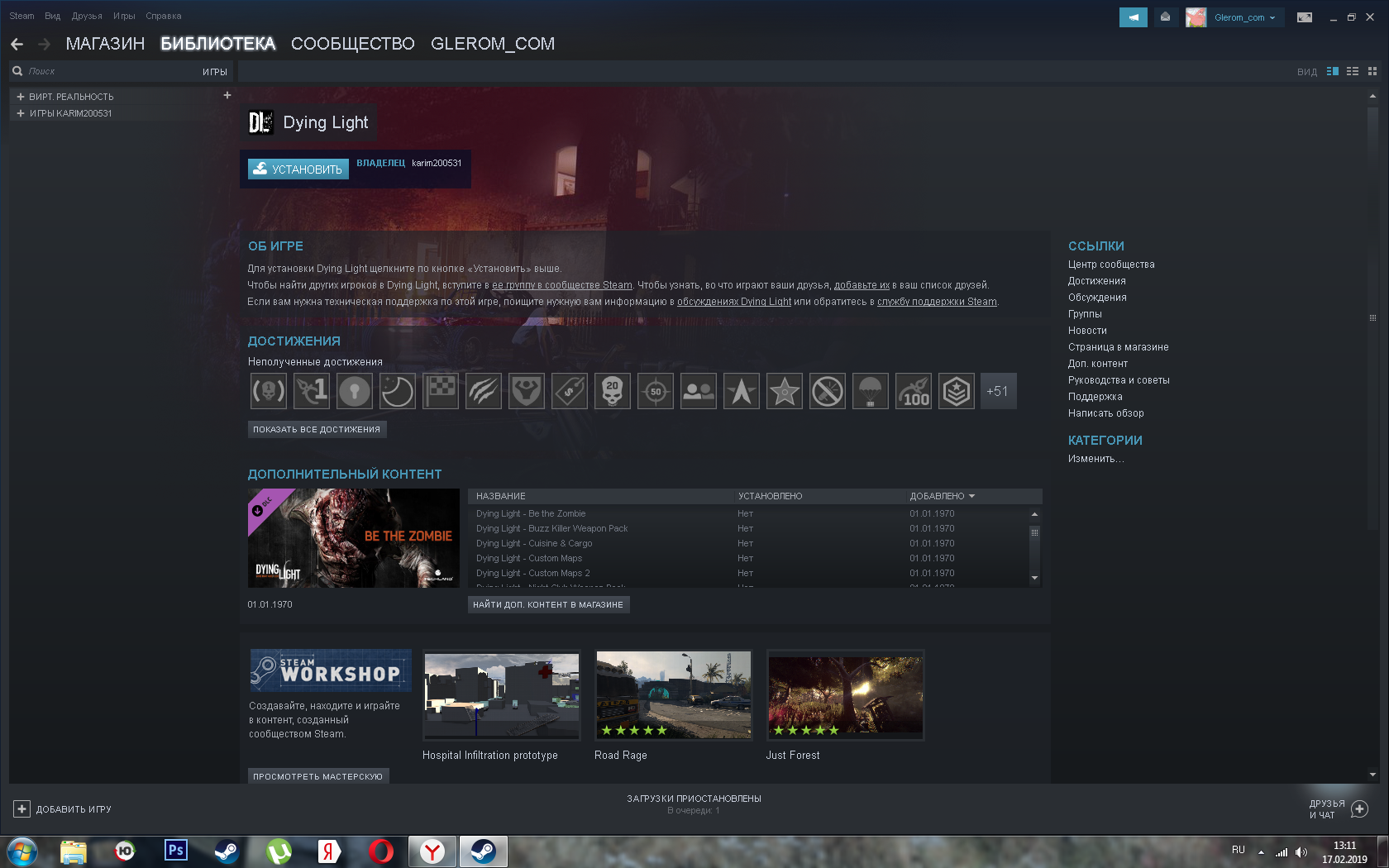Select the checkered flag achievement icon
This screenshot has width=1389, height=868.
point(441,391)
